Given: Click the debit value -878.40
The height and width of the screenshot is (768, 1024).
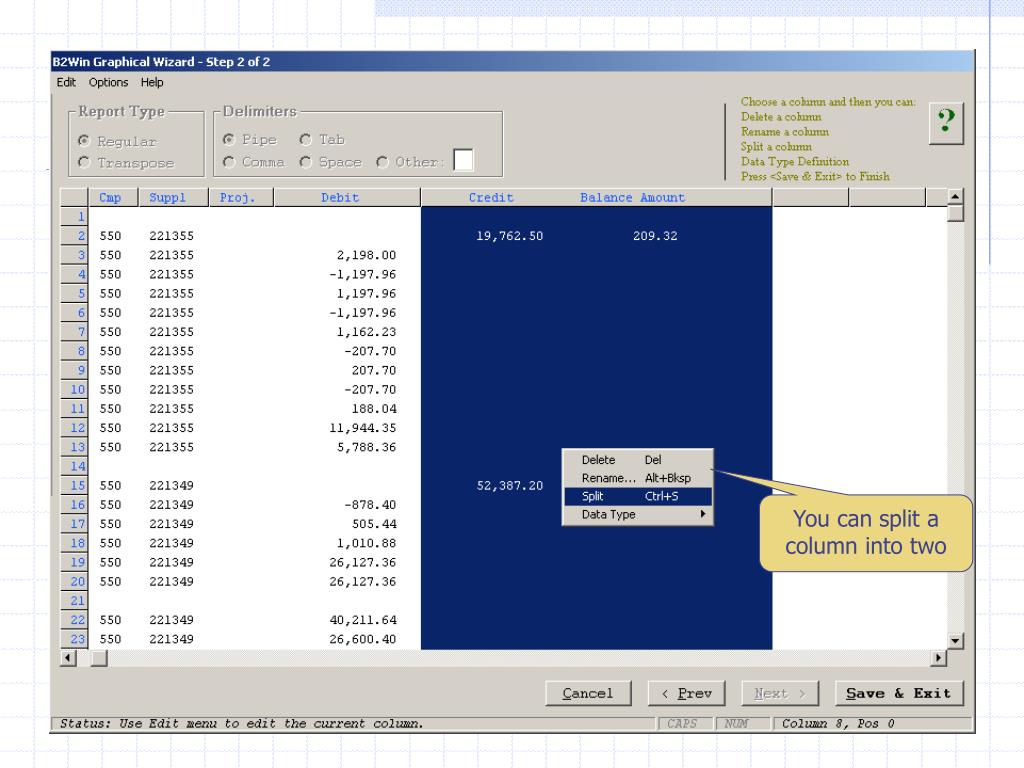Looking at the screenshot, I should [x=370, y=505].
